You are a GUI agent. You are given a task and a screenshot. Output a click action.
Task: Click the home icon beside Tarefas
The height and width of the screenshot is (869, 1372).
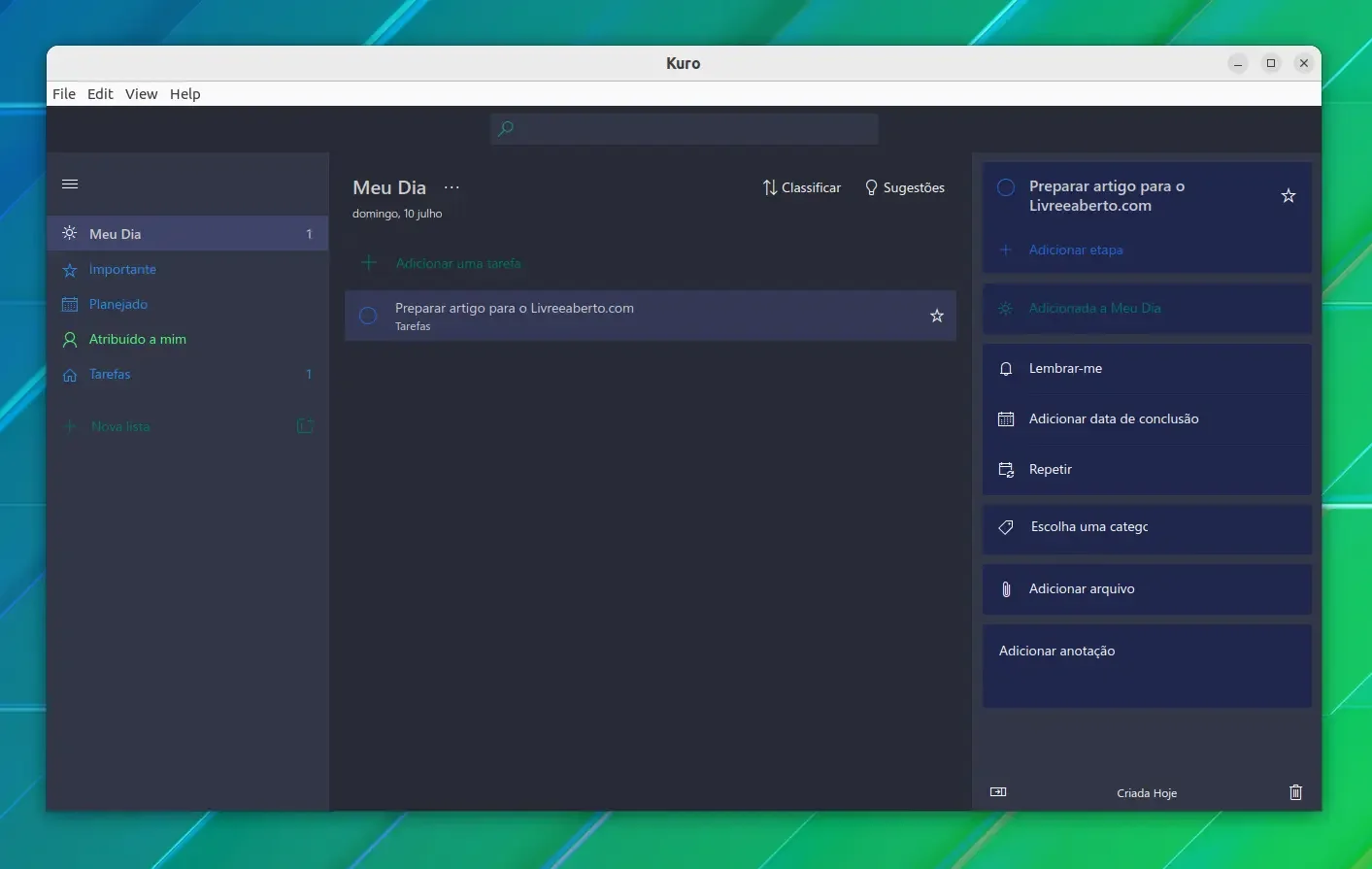click(70, 375)
